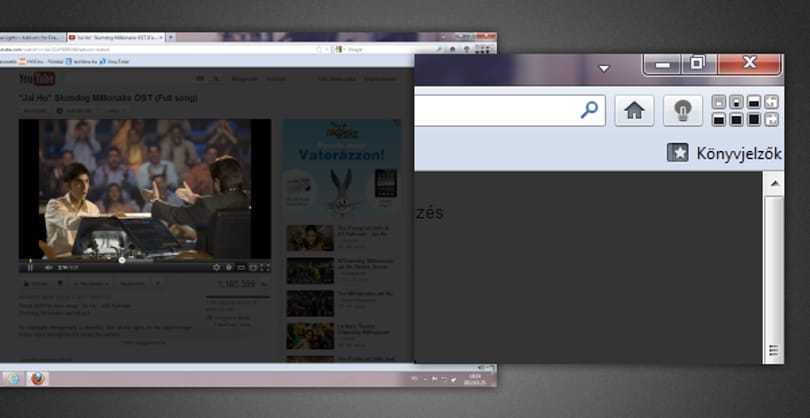The image size is (810, 418).
Task: Click the star Könyvjelzők bookmark icon
Action: [x=677, y=153]
